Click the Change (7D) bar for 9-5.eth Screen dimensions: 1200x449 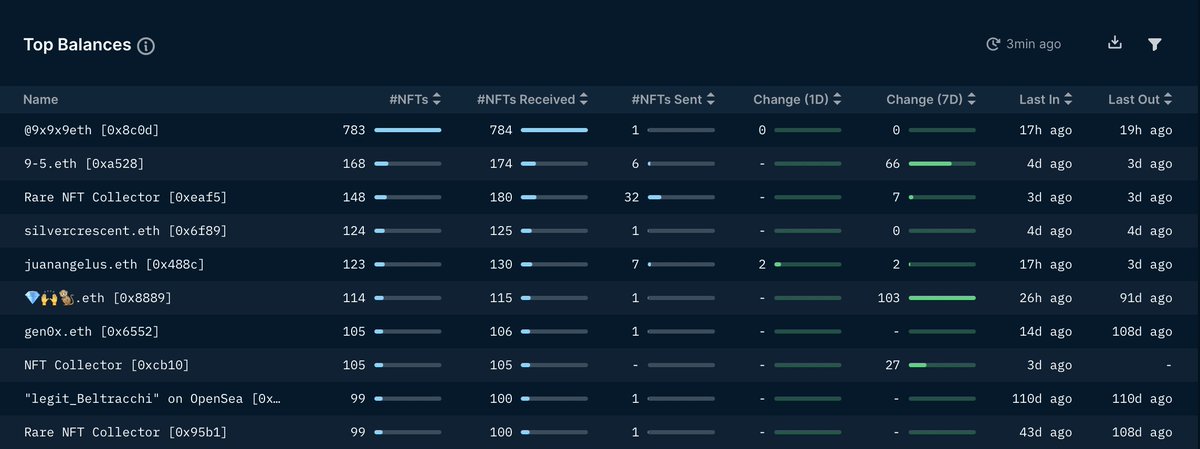tap(941, 164)
